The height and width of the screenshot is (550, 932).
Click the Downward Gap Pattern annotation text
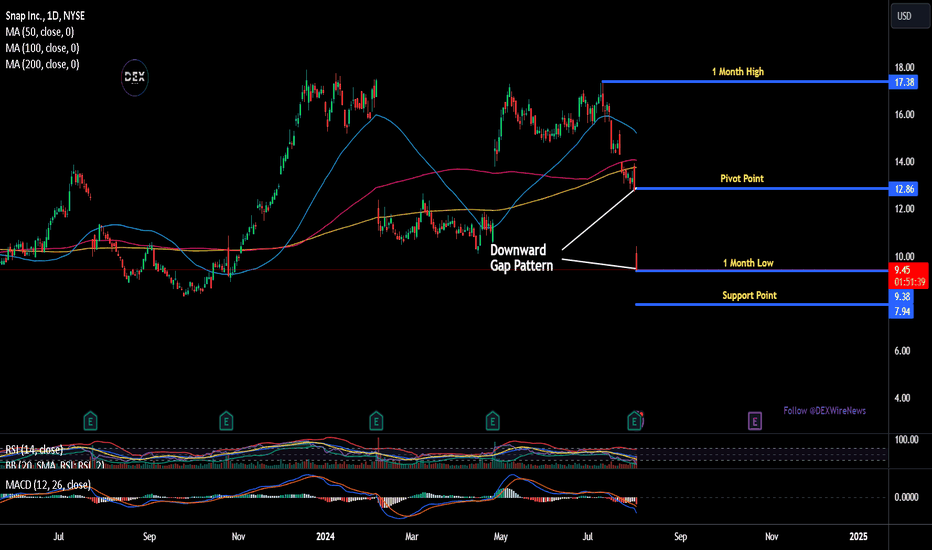point(521,257)
